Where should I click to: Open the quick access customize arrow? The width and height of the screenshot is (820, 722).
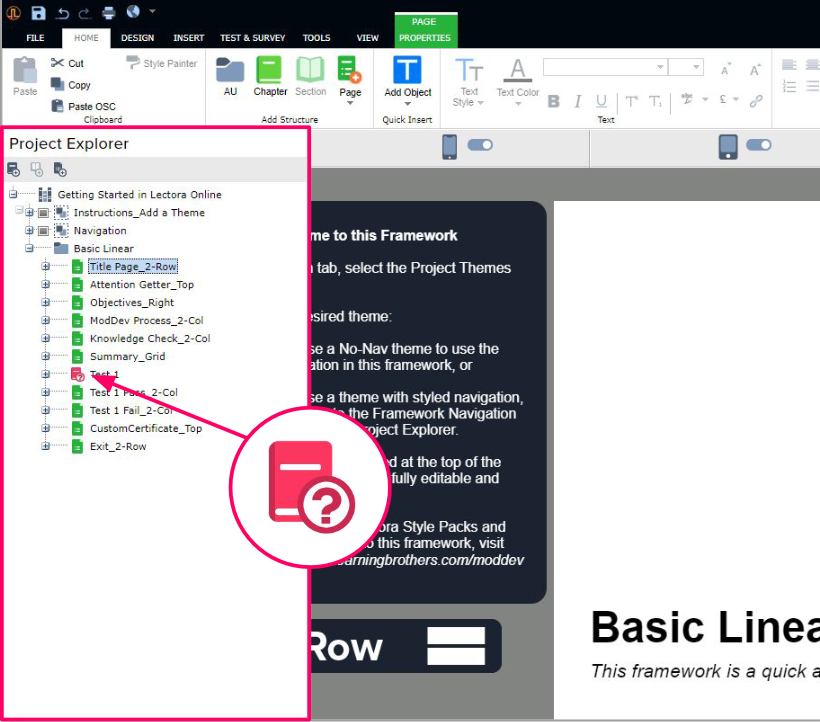tap(152, 11)
